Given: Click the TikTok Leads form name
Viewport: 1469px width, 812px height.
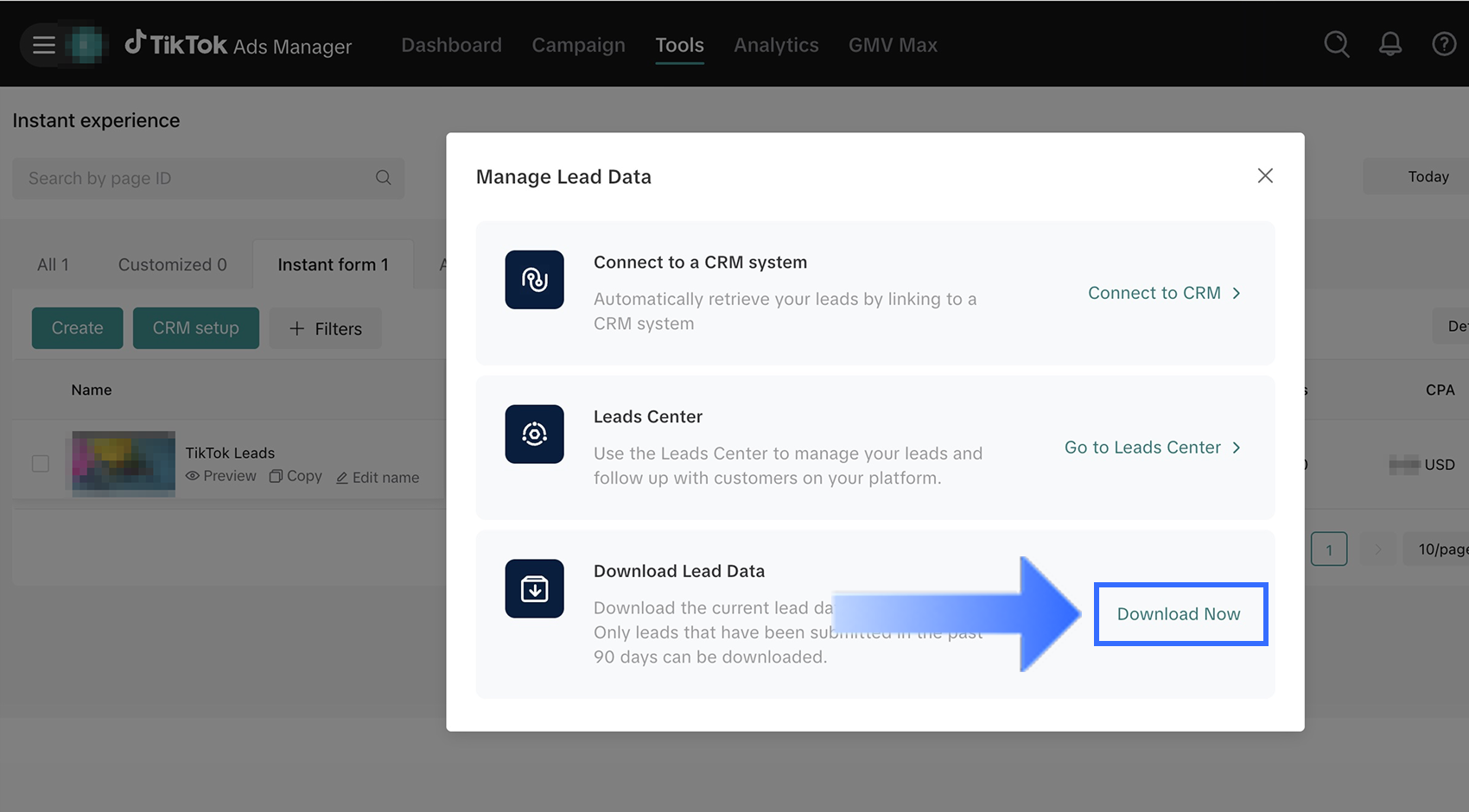Looking at the screenshot, I should (230, 453).
